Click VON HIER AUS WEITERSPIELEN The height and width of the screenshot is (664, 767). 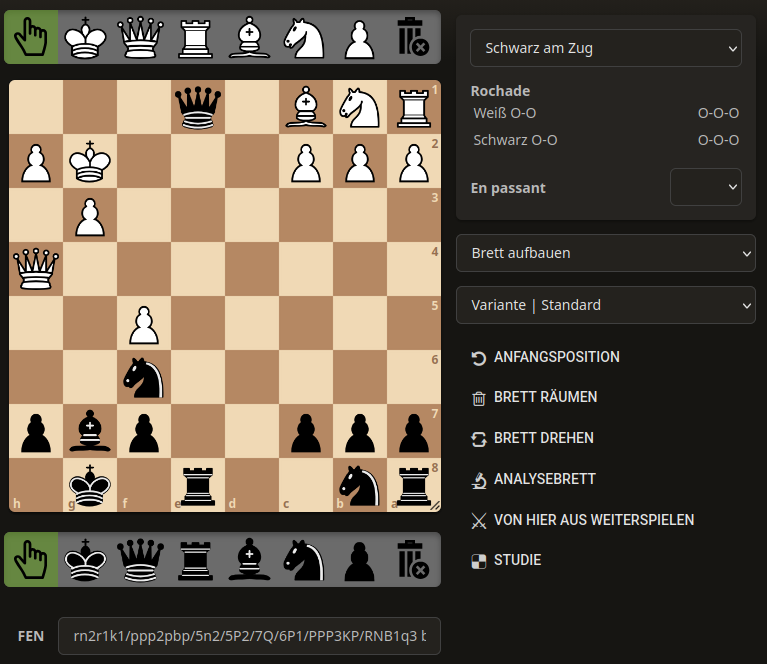click(593, 520)
